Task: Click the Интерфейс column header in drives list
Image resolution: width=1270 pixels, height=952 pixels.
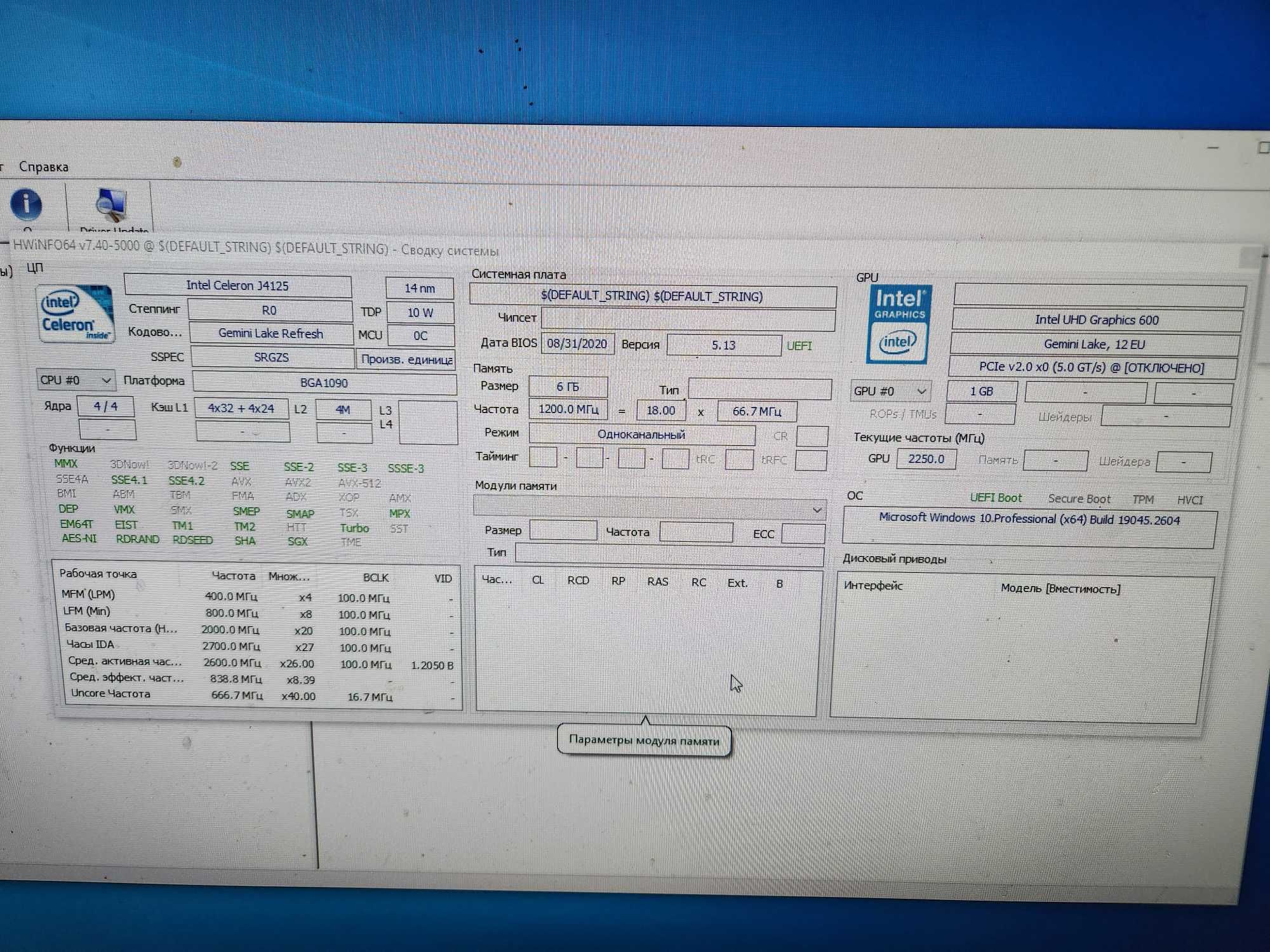Action: (873, 585)
